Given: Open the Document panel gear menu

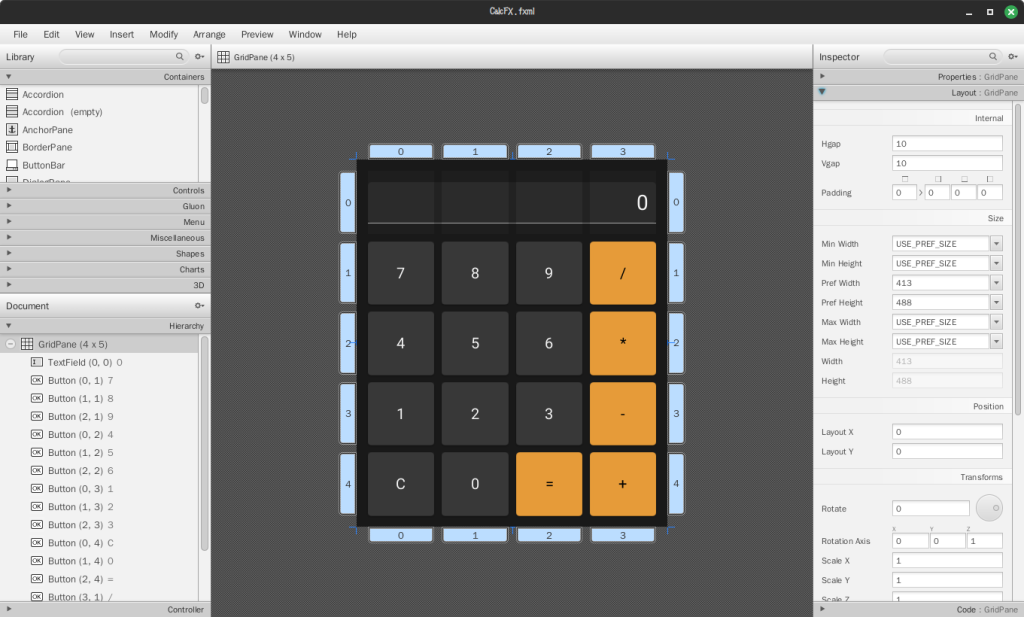Looking at the screenshot, I should point(200,306).
